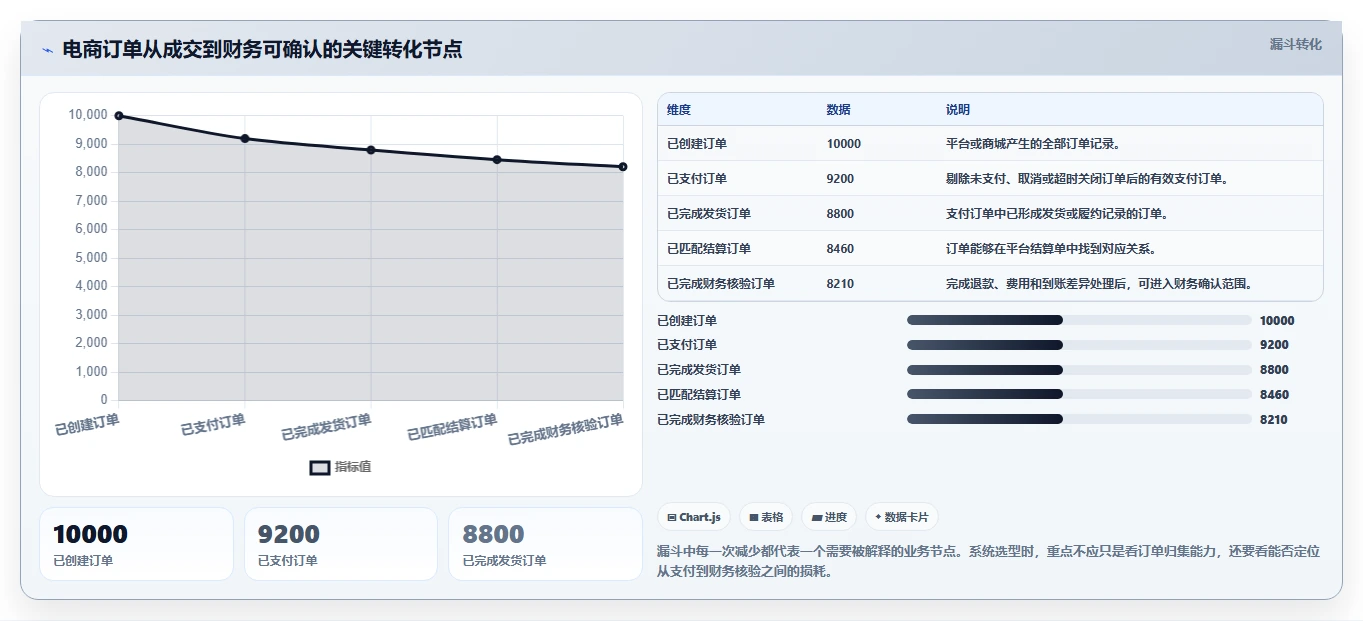This screenshot has width=1363, height=621.
Task: Click the 已创建订单 progress bar
Action: [x=1079, y=321]
